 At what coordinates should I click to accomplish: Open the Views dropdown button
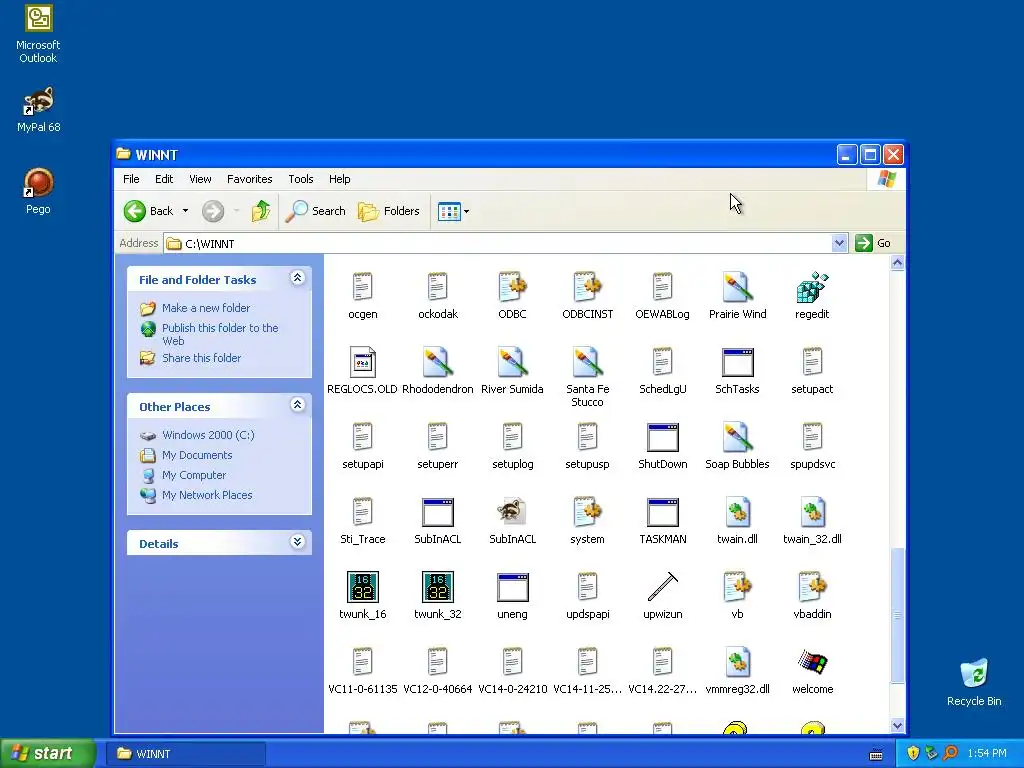tap(453, 211)
